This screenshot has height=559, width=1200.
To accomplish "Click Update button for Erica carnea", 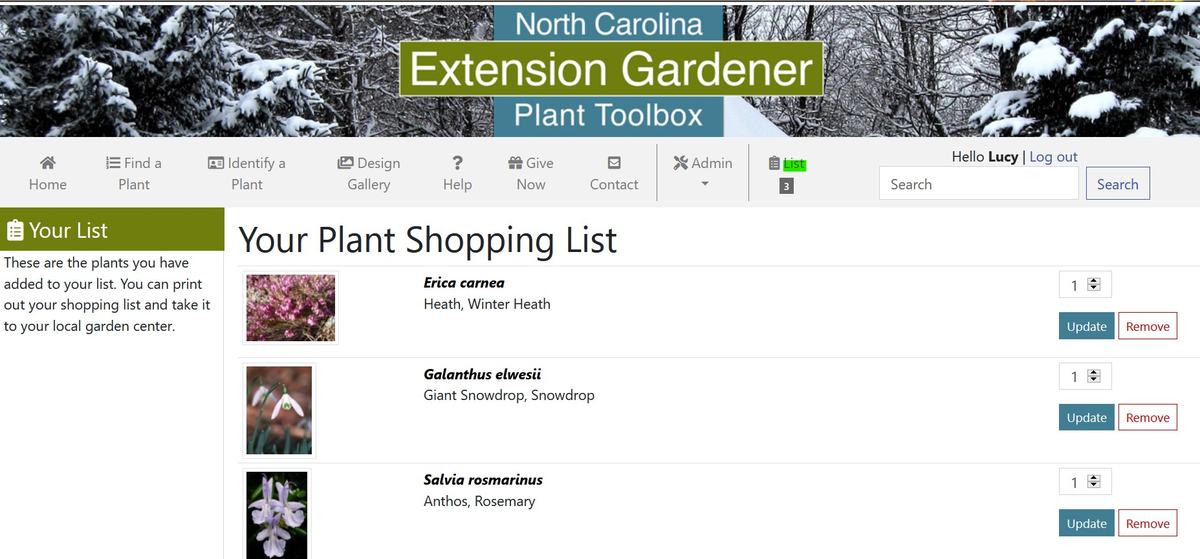I will tap(1086, 326).
